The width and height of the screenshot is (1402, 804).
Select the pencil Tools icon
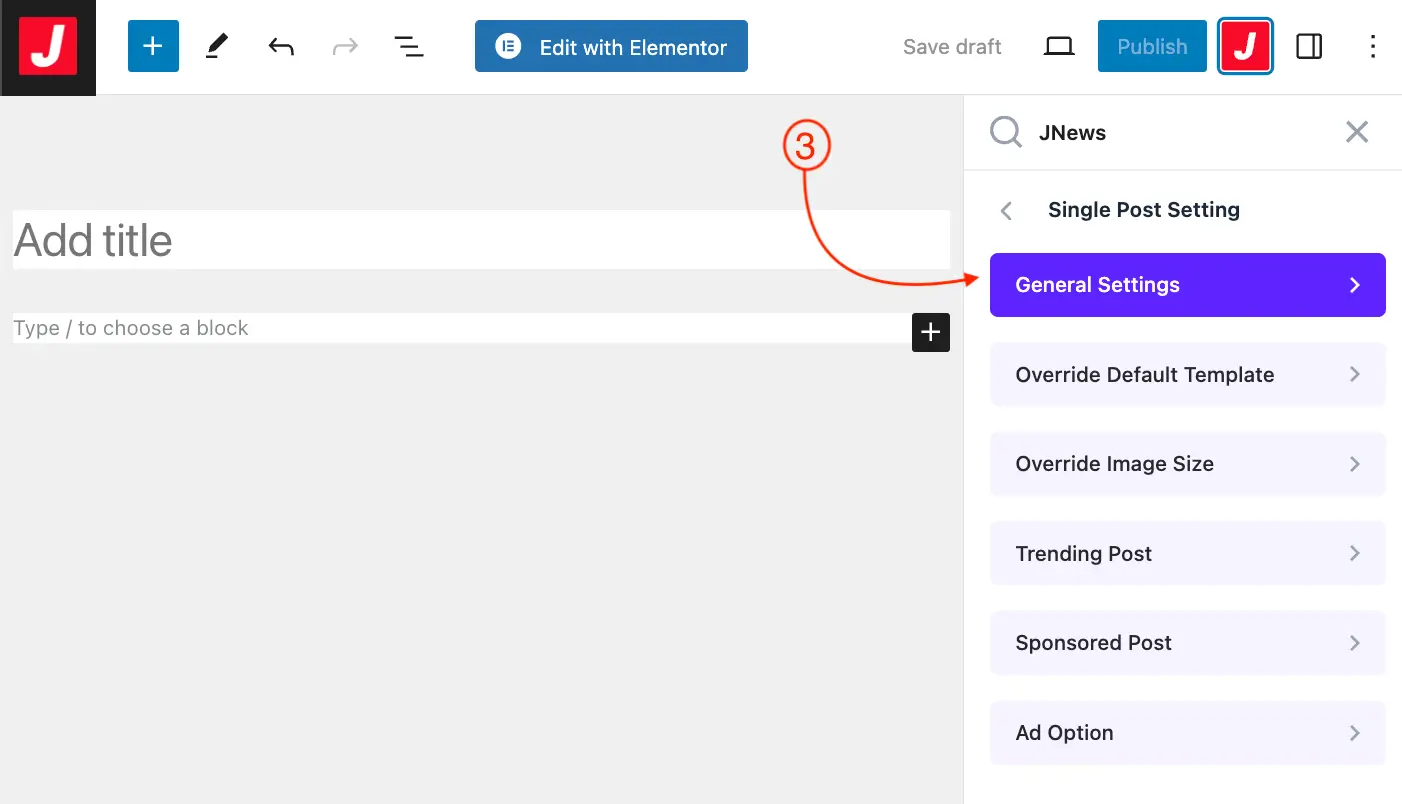click(217, 47)
